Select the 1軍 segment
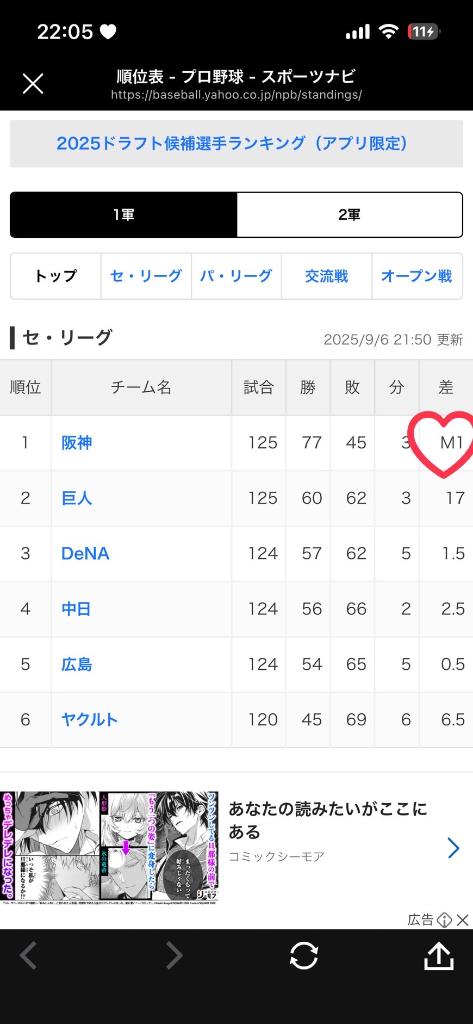Viewport: 473px width, 1024px height. click(x=123, y=215)
